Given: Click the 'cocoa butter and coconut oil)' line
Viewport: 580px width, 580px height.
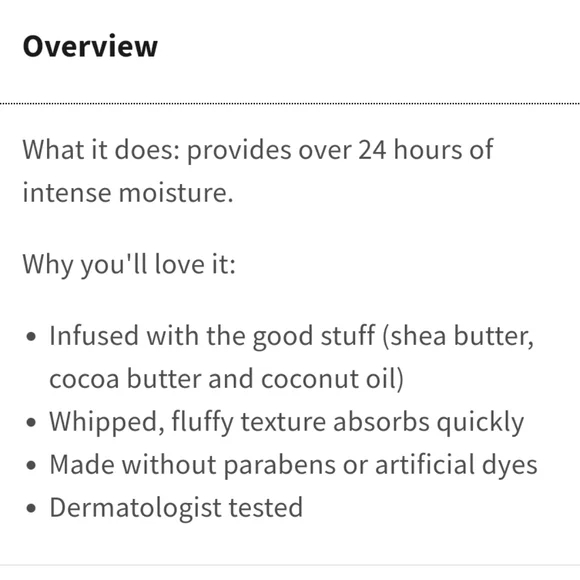Looking at the screenshot, I should click(x=226, y=380).
